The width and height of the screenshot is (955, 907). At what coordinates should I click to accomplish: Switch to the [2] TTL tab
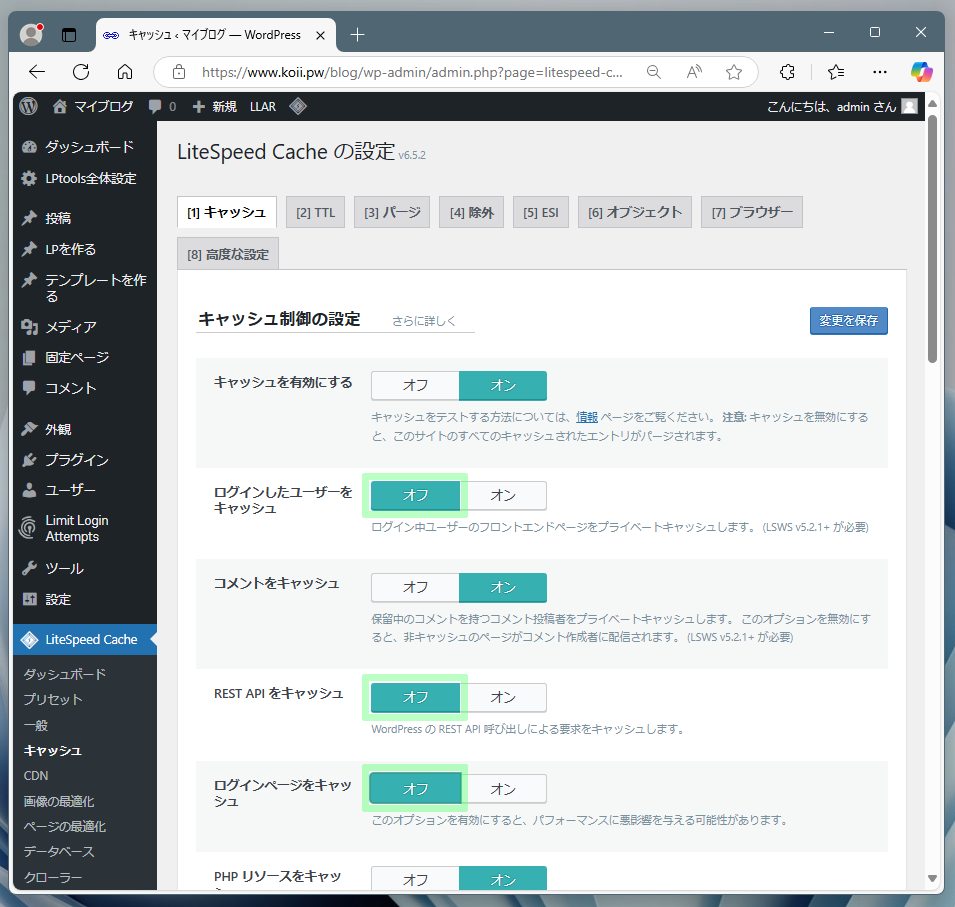[x=315, y=212]
